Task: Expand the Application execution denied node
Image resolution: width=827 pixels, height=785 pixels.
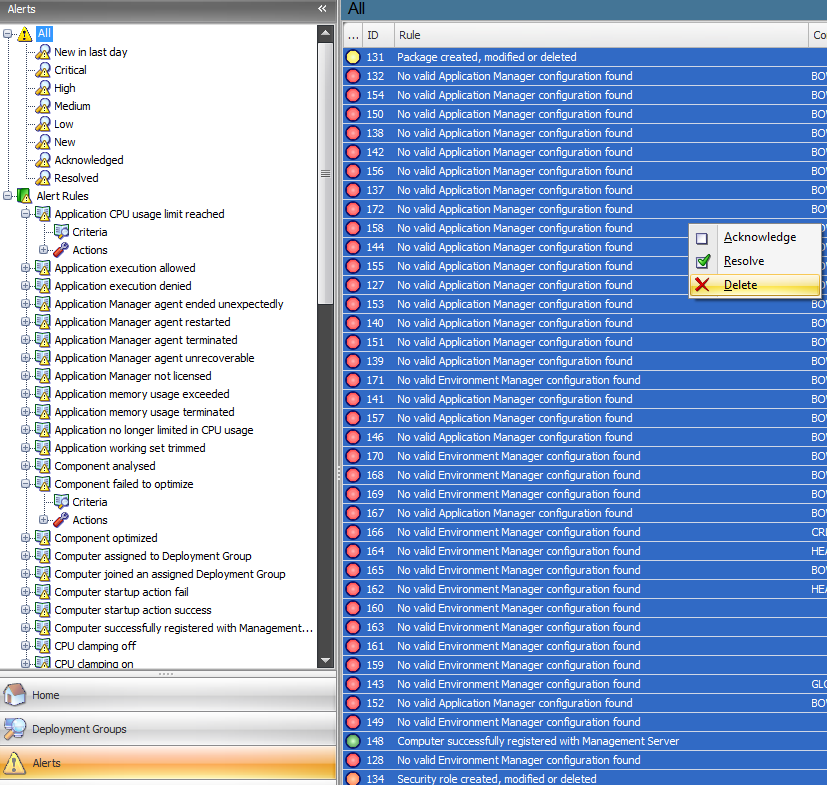Action: click(25, 285)
